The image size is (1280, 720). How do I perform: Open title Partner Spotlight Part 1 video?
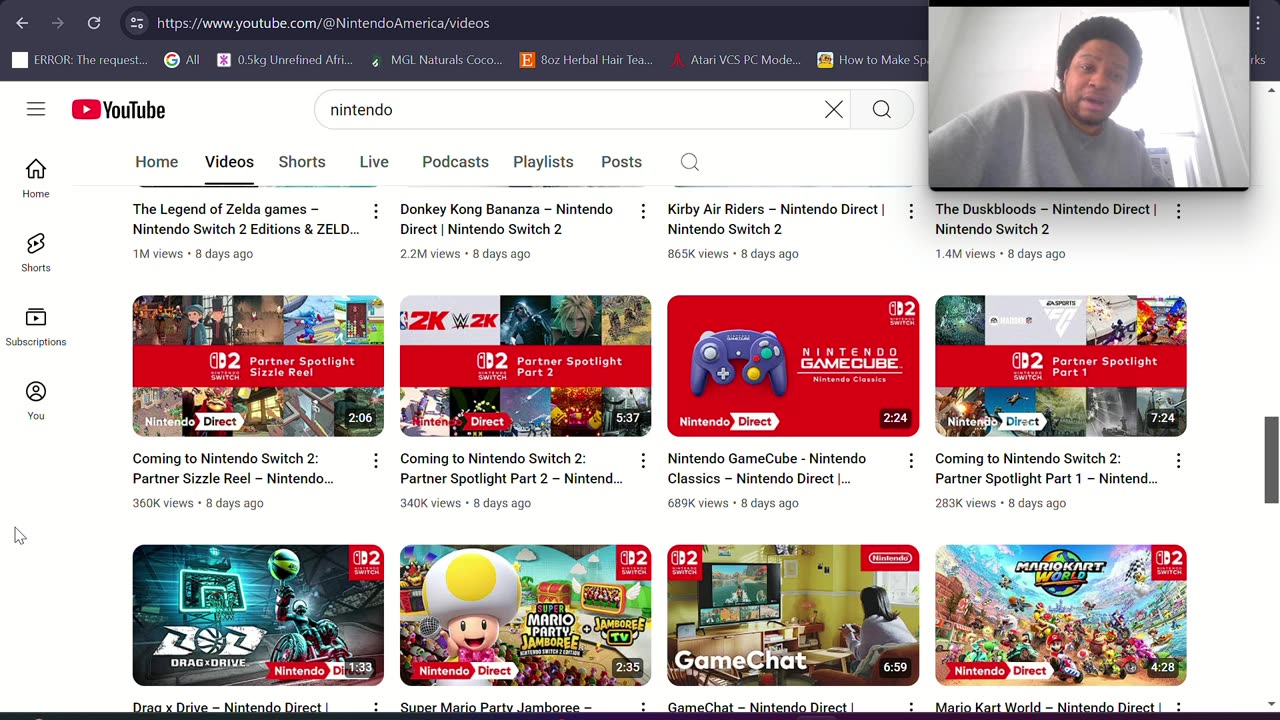(1046, 468)
